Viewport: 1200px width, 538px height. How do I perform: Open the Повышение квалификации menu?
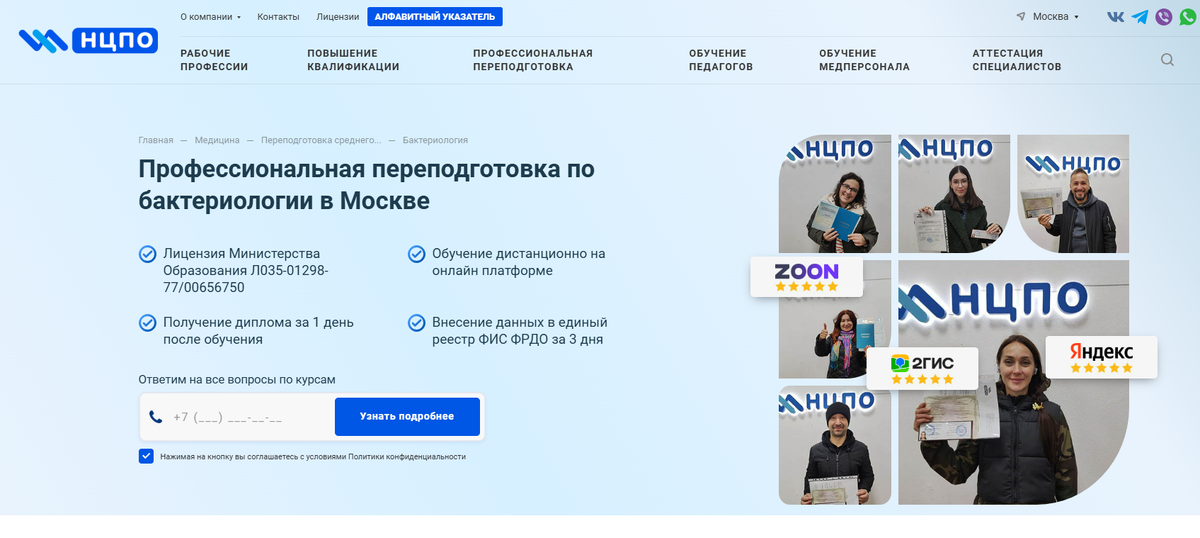tap(353, 60)
